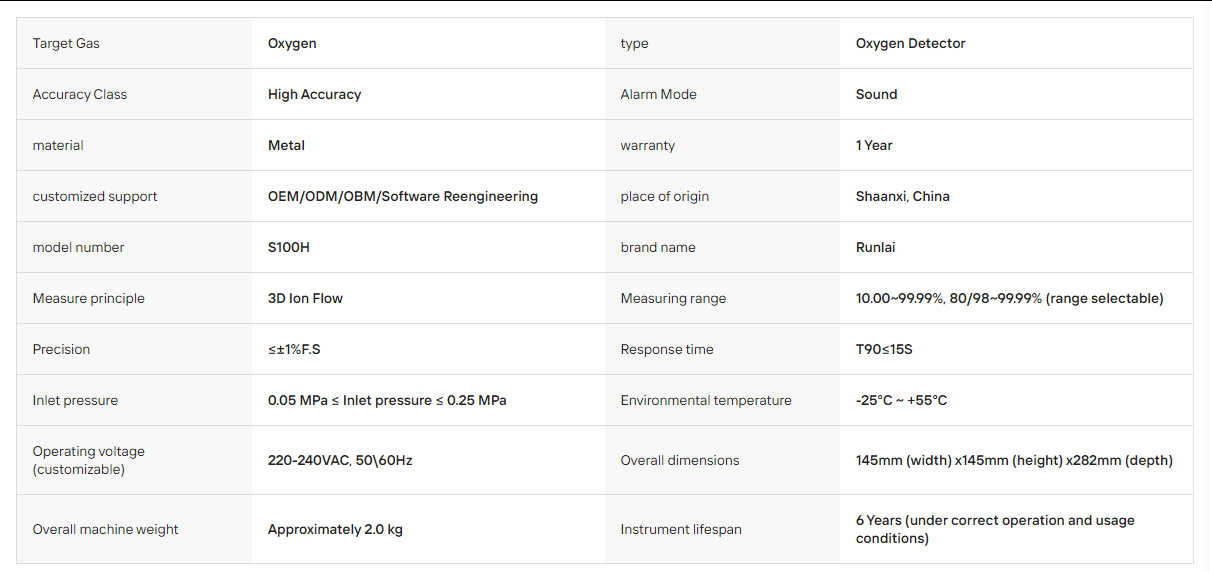Click the 'Approximately 2.0 kg' value

[x=335, y=529]
